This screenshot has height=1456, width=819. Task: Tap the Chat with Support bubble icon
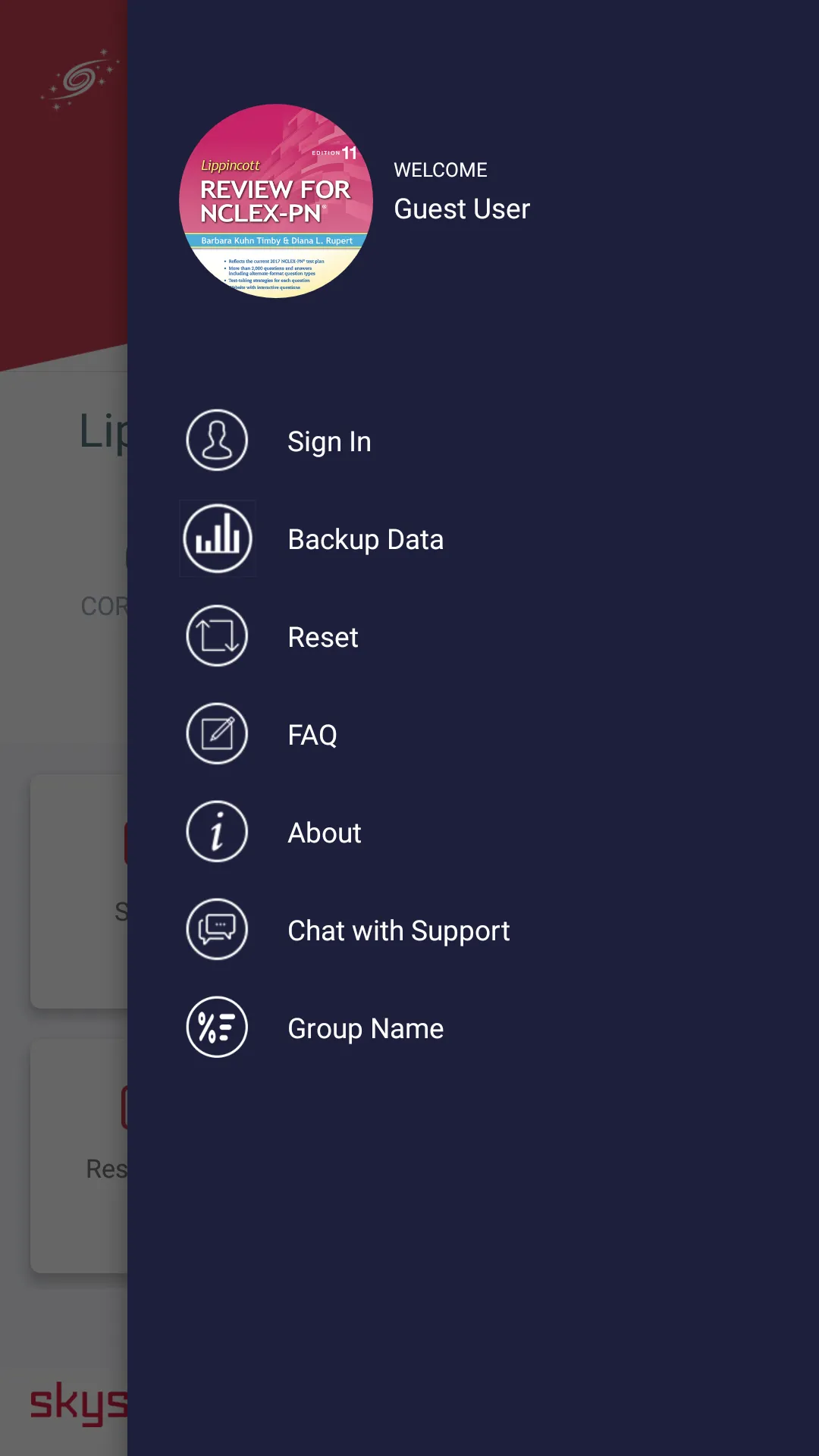217,930
